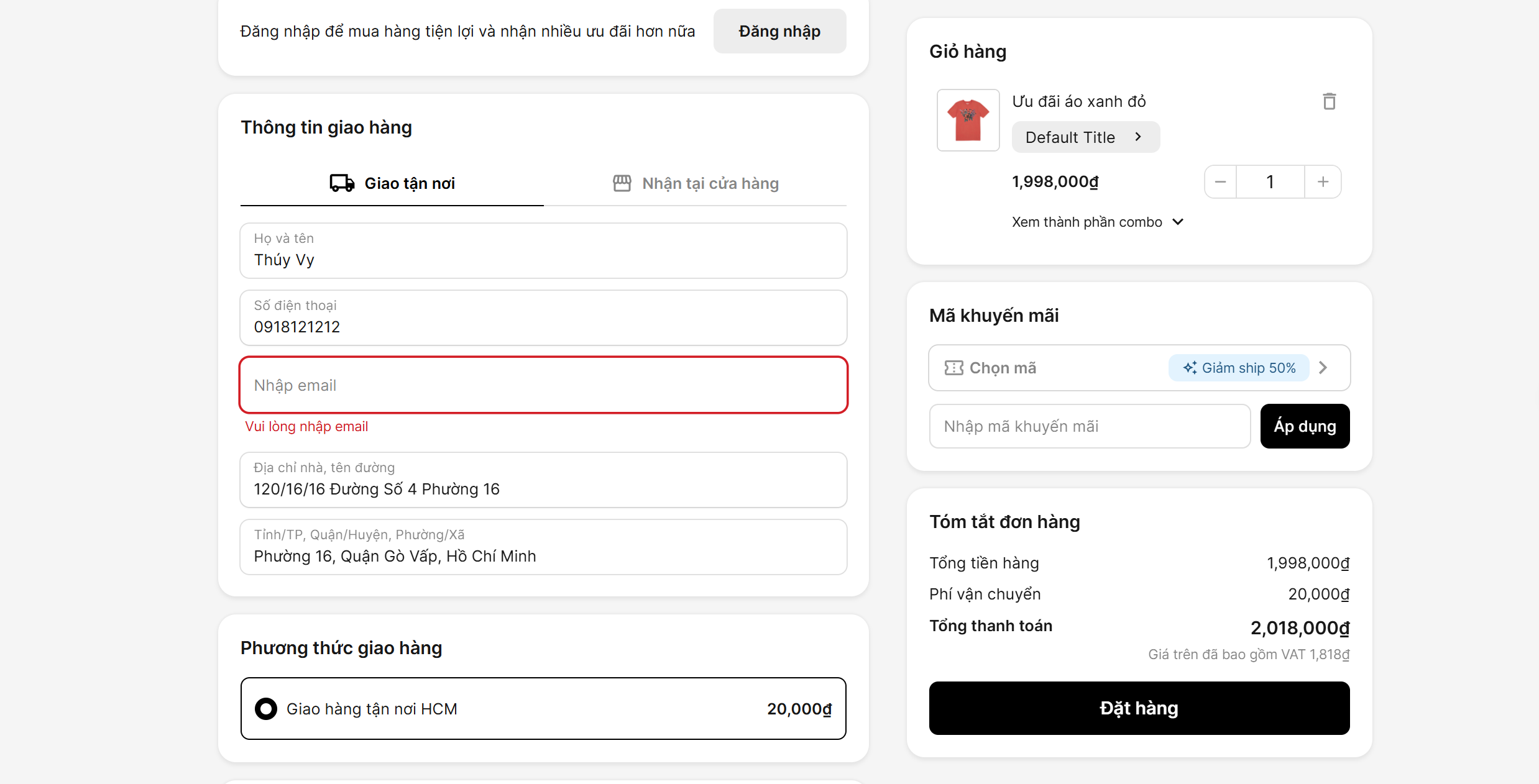This screenshot has width=1539, height=784.
Task: Click the Giảm ship 50% badge
Action: click(1239, 368)
